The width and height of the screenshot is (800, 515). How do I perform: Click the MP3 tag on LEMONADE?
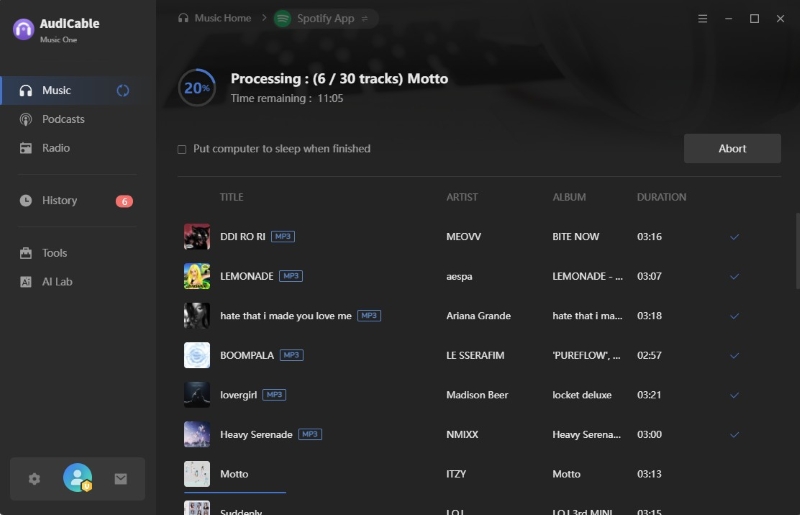291,276
